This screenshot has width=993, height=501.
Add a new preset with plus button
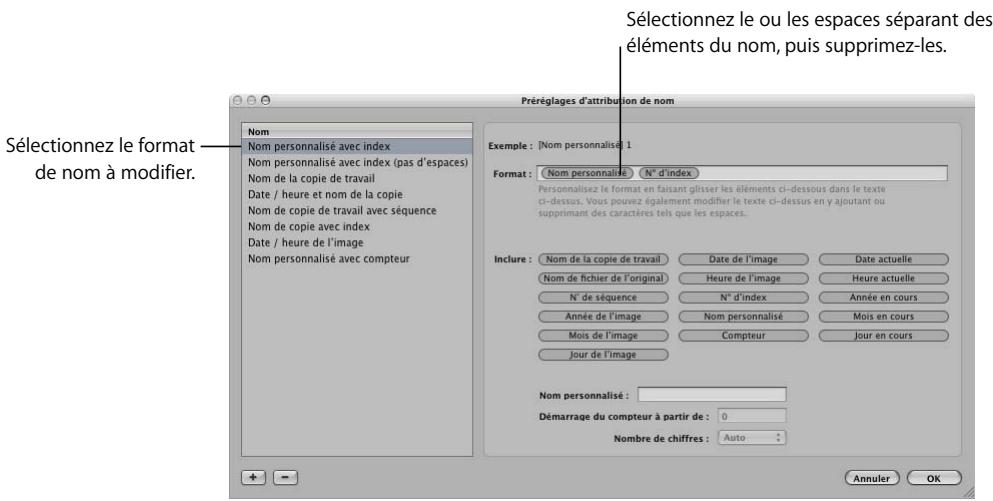pos(253,478)
